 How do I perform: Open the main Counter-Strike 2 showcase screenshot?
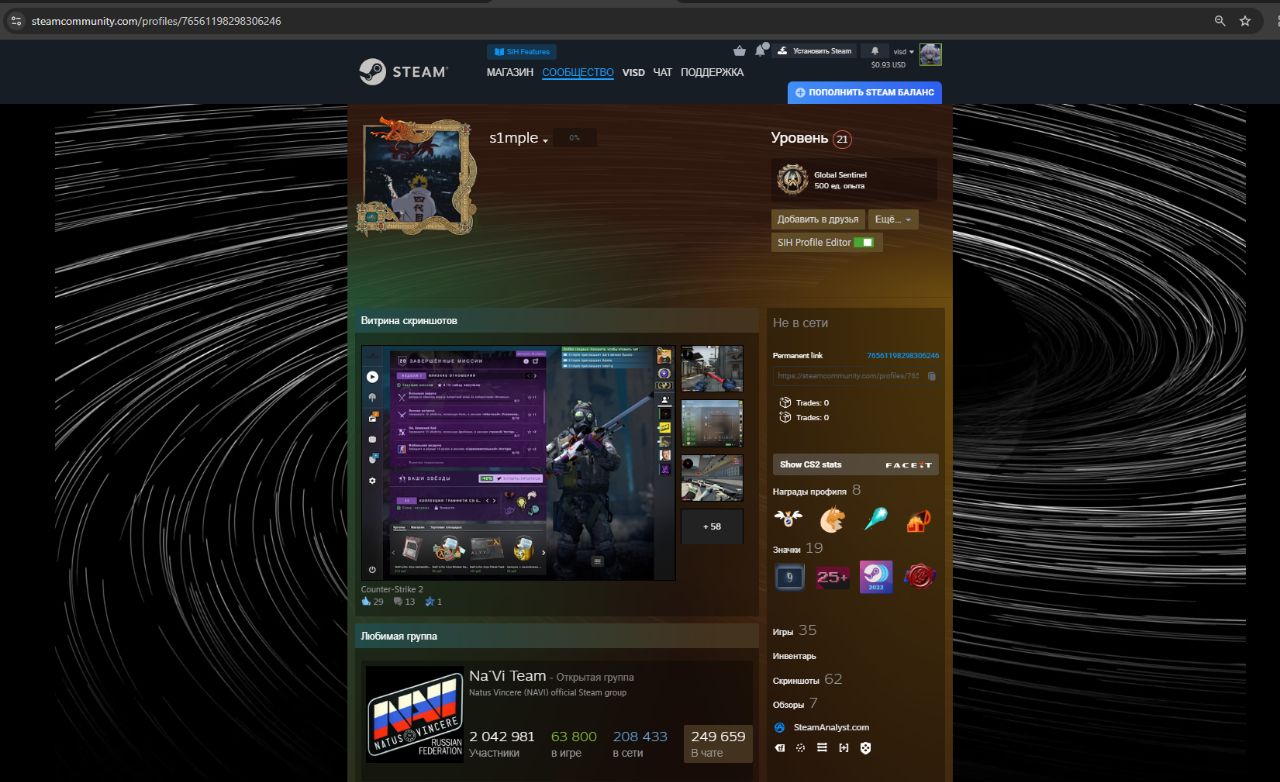[x=518, y=463]
